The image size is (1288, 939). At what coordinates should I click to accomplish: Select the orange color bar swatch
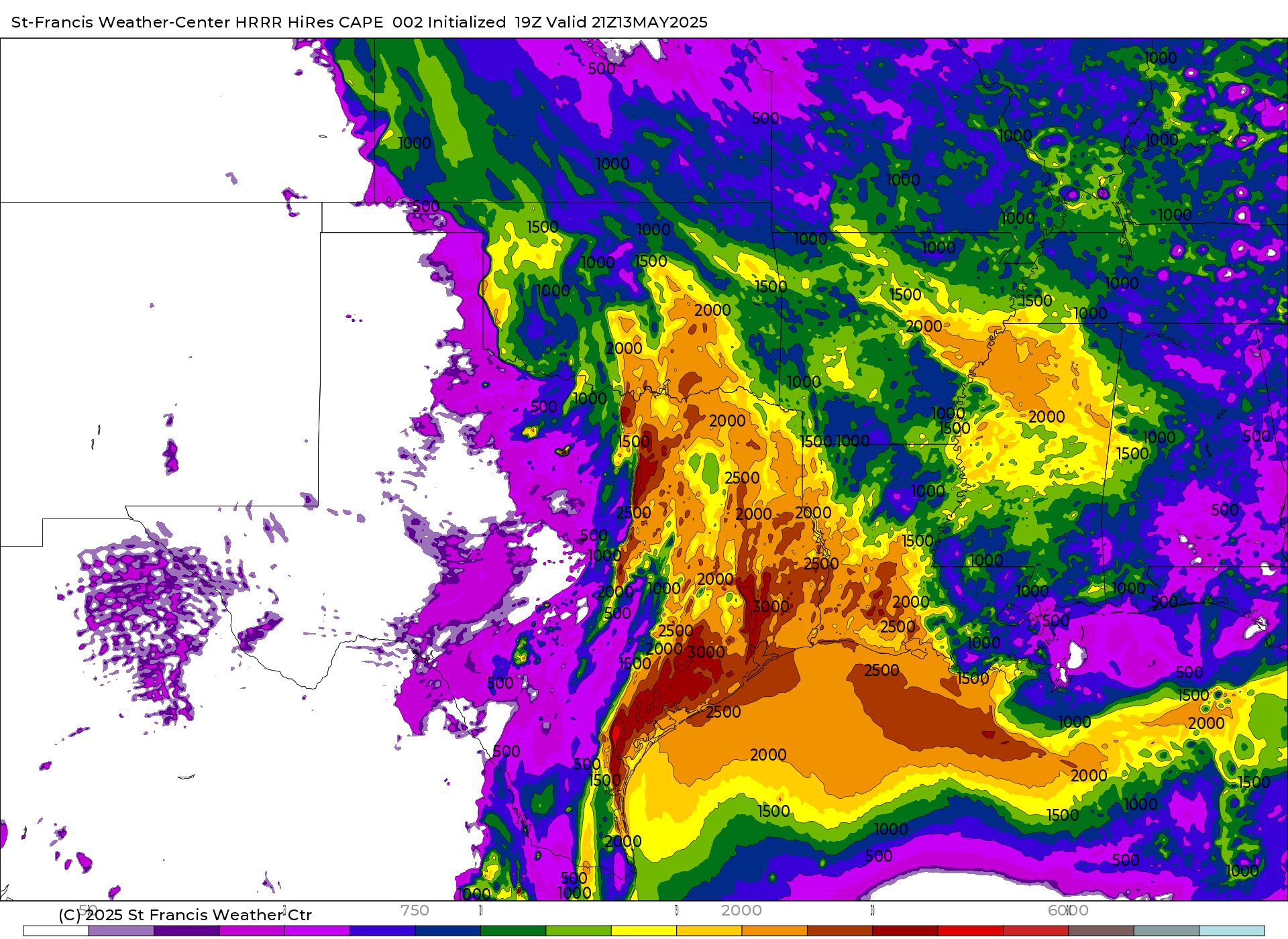click(x=775, y=931)
